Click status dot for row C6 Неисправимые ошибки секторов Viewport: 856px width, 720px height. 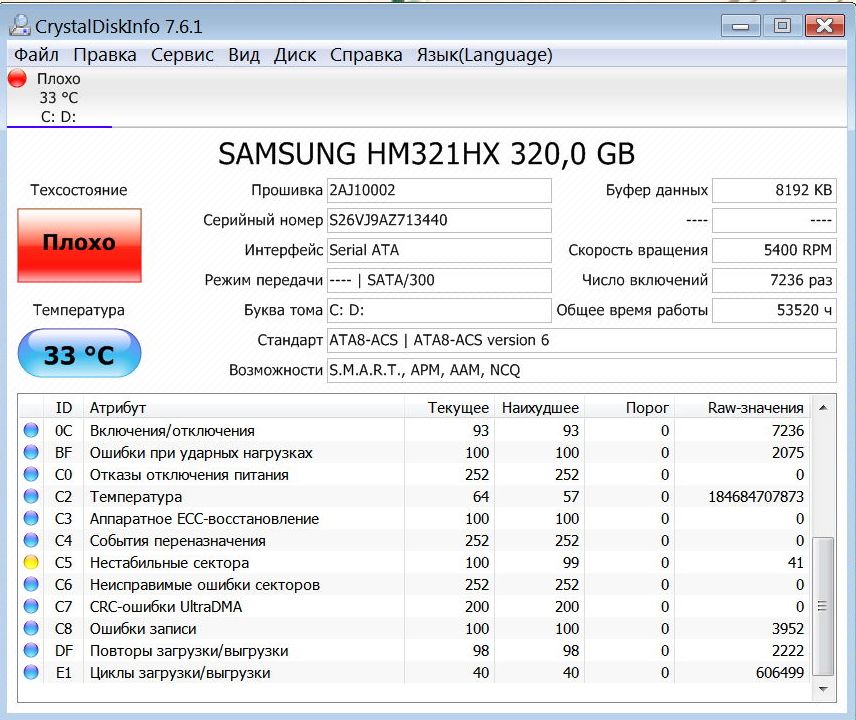point(31,584)
